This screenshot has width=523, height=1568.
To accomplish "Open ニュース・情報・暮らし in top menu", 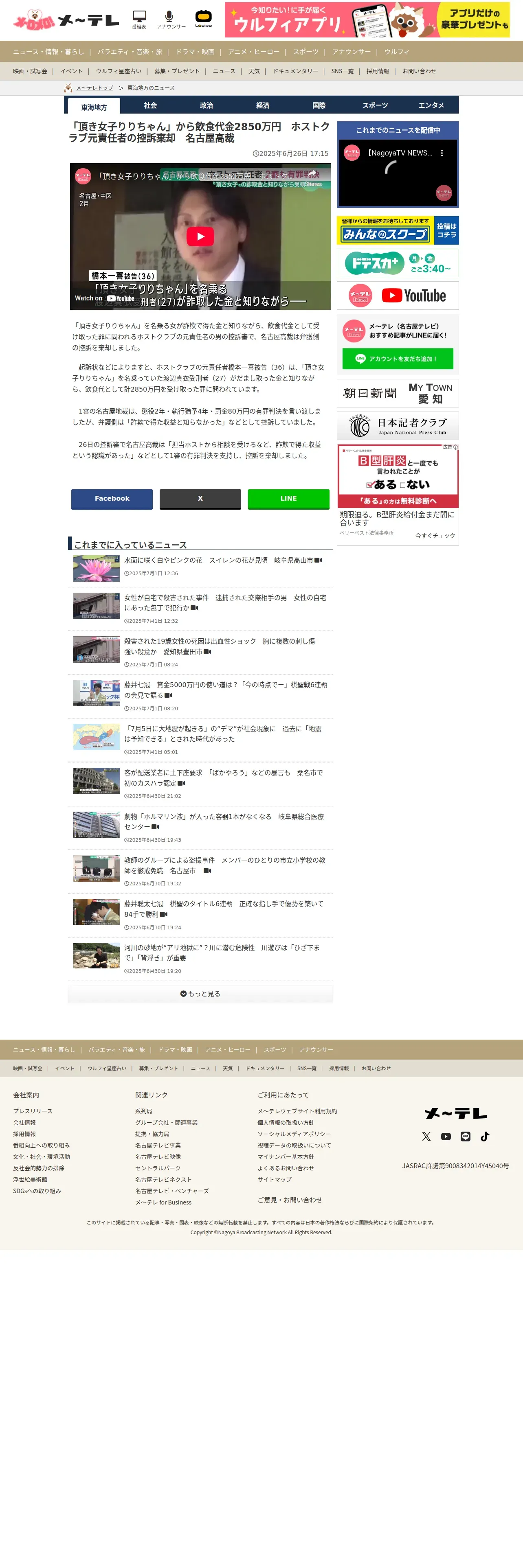I will (x=49, y=52).
